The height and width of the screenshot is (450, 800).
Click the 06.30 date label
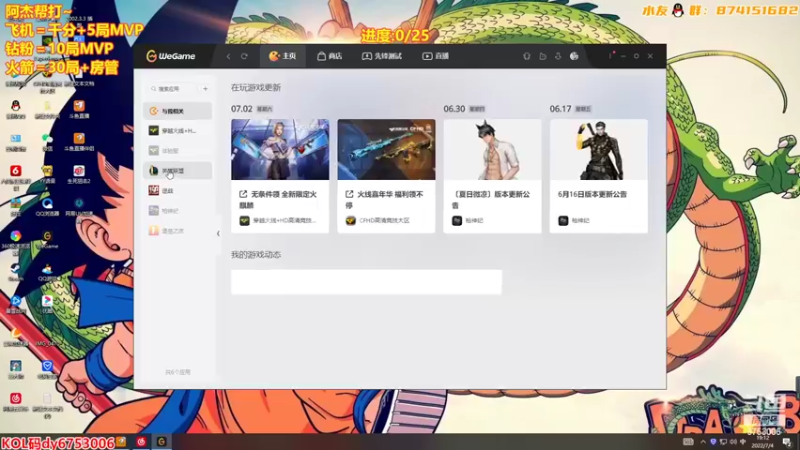pos(454,109)
